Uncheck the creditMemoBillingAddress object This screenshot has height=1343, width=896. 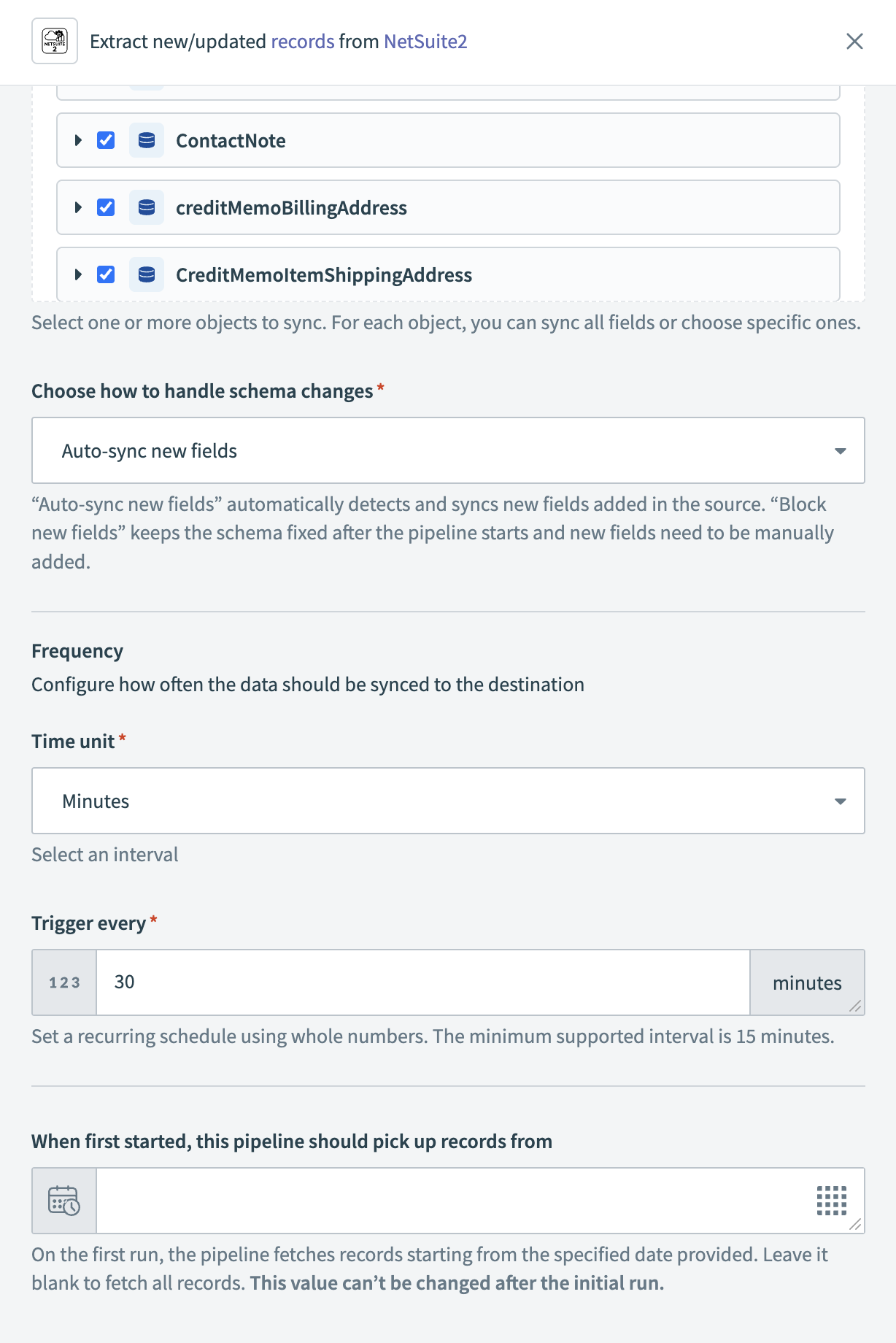point(106,207)
